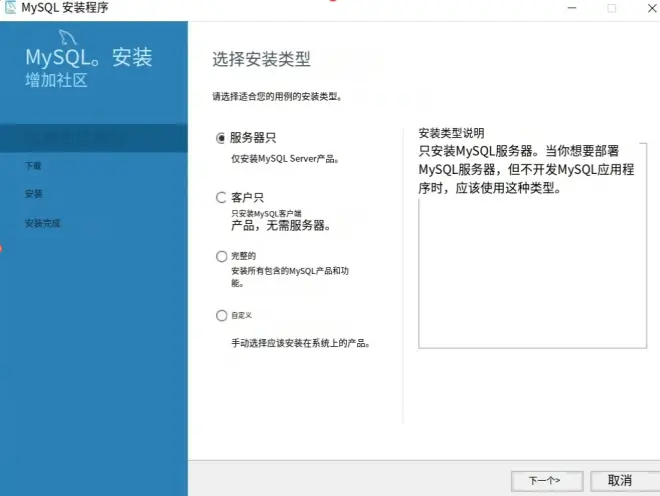Click the 安装类型说明 description text box
This screenshot has width=660, height=496.
coord(532,246)
